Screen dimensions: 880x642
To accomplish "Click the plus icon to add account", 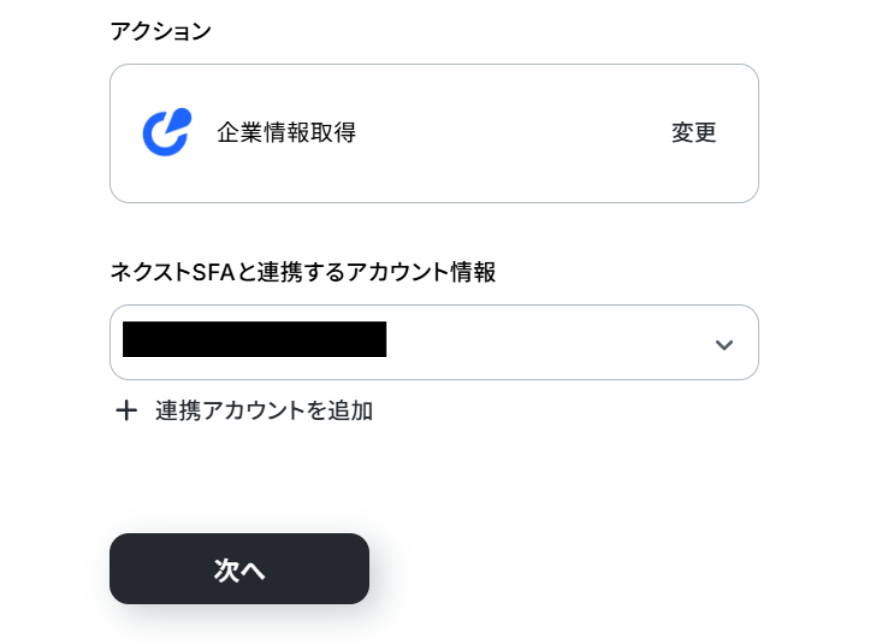I will pyautogui.click(x=126, y=411).
